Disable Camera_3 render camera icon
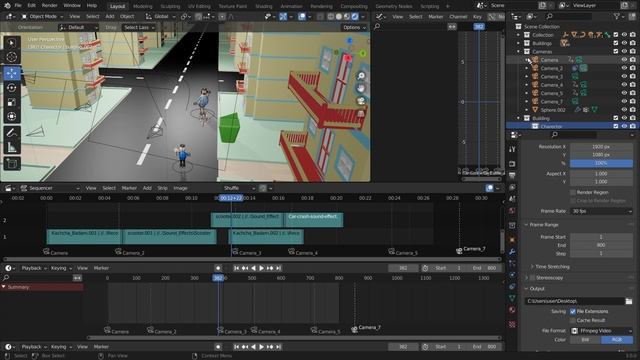Screen dimensions: 640x360 click(632, 76)
